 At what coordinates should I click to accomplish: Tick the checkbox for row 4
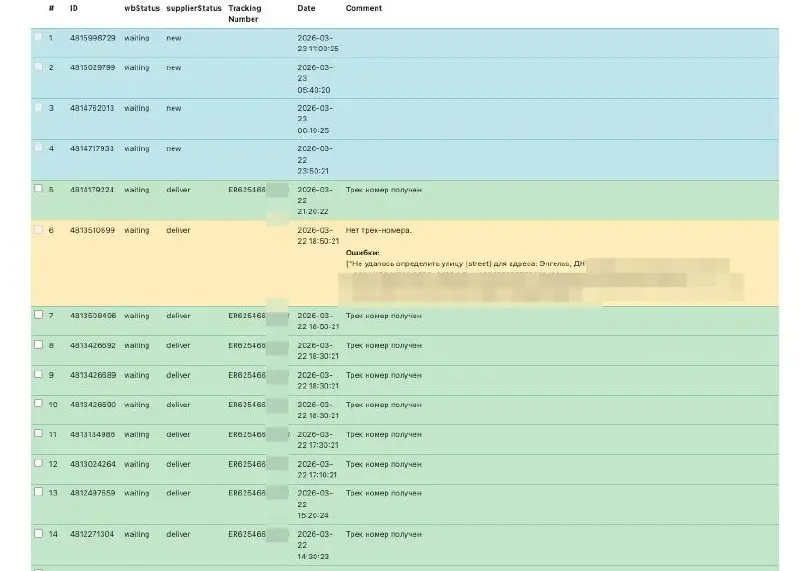[38, 147]
